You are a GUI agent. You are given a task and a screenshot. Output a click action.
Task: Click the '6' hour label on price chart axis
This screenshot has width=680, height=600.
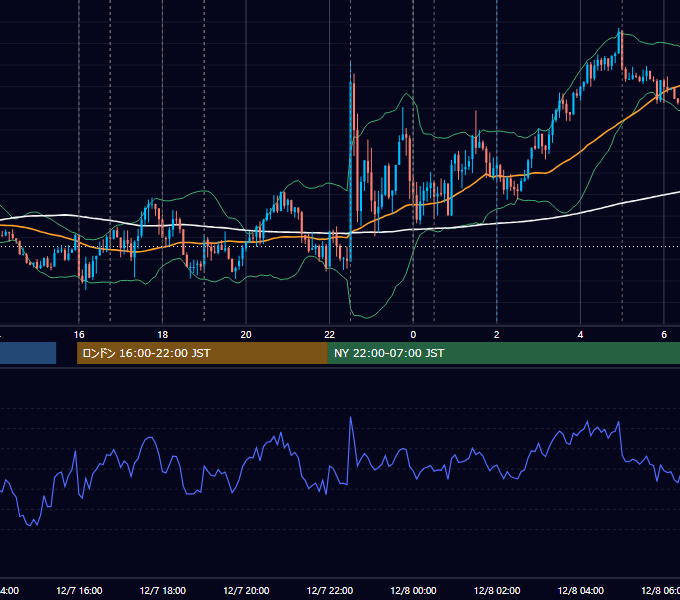tap(664, 335)
